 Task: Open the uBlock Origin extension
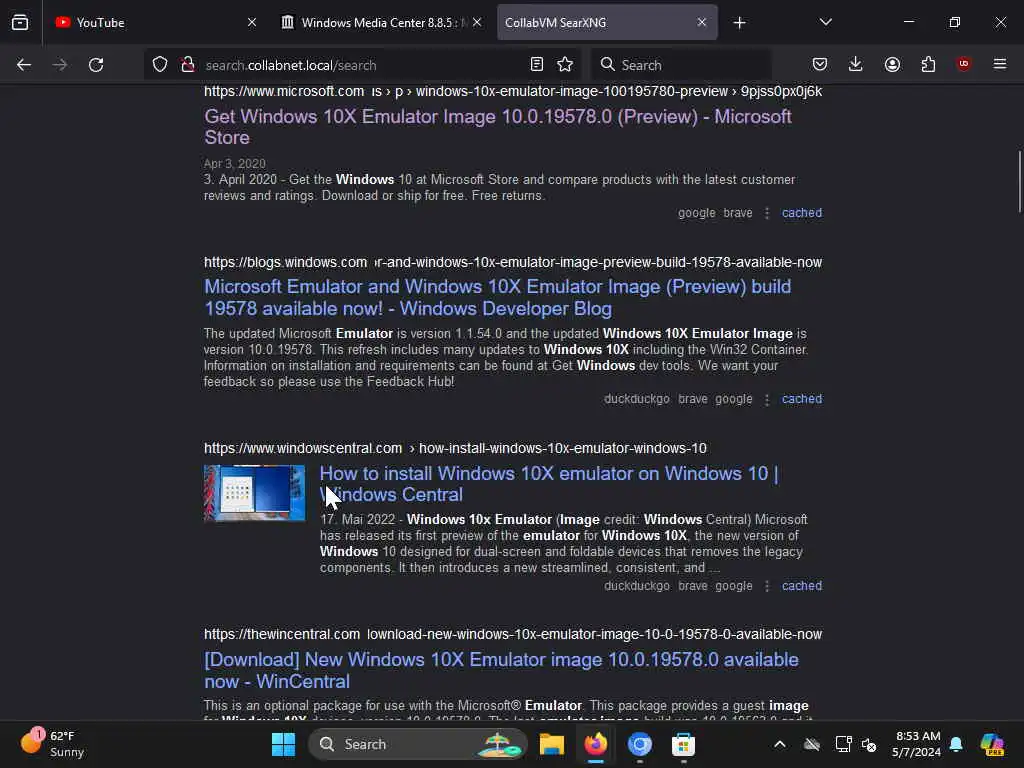pos(964,64)
